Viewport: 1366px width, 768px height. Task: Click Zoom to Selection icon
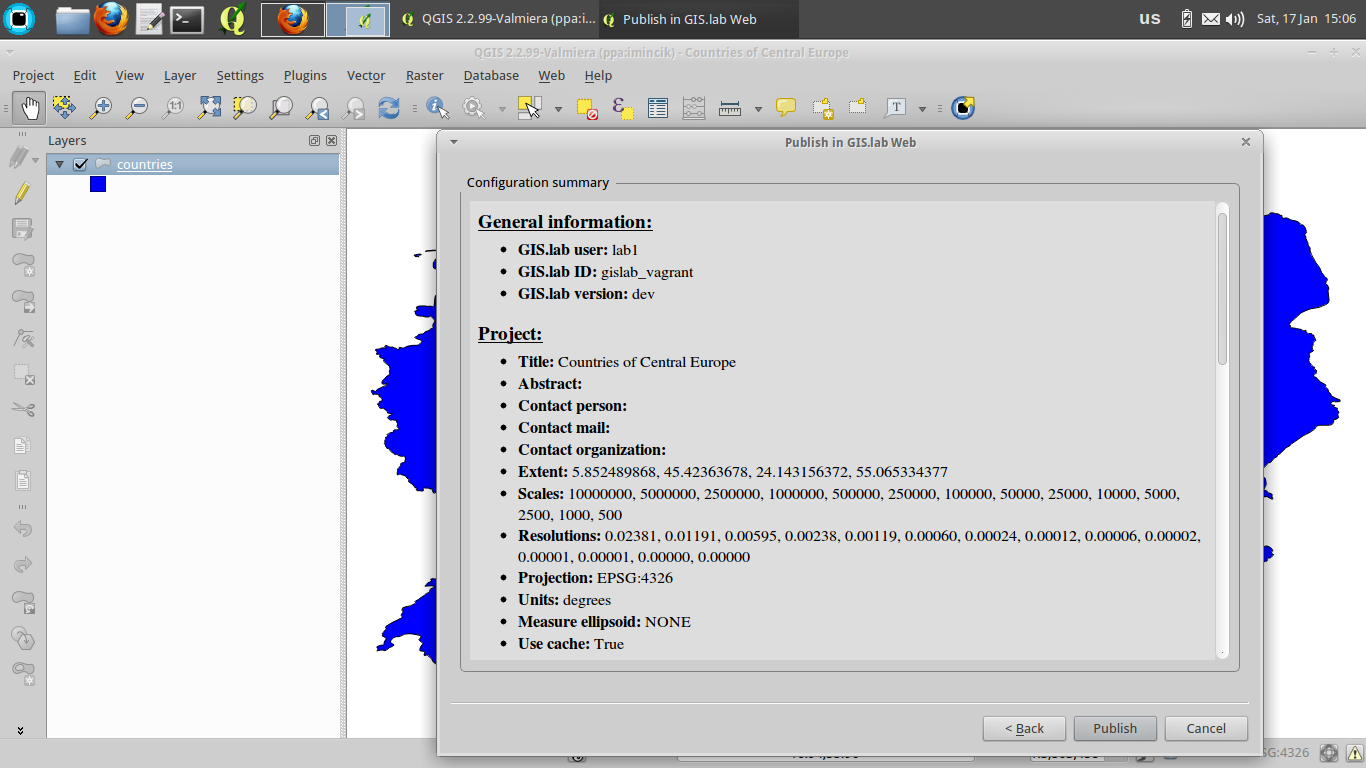click(x=245, y=107)
